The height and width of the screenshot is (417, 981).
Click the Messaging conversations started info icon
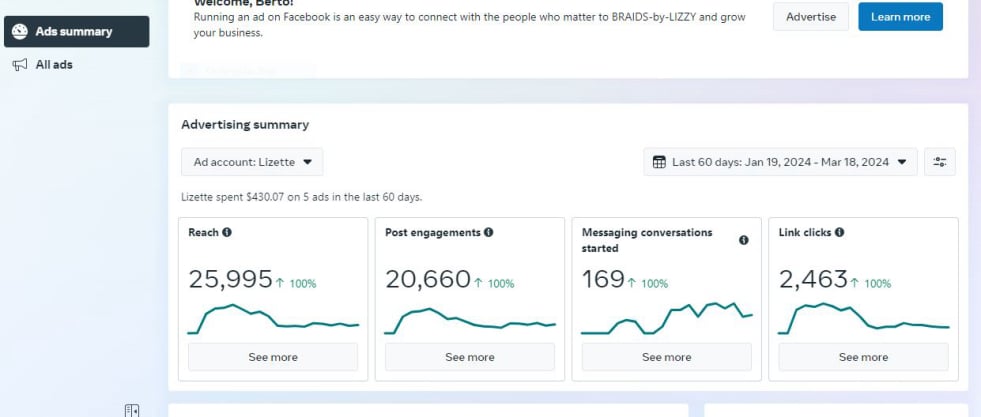coord(743,240)
